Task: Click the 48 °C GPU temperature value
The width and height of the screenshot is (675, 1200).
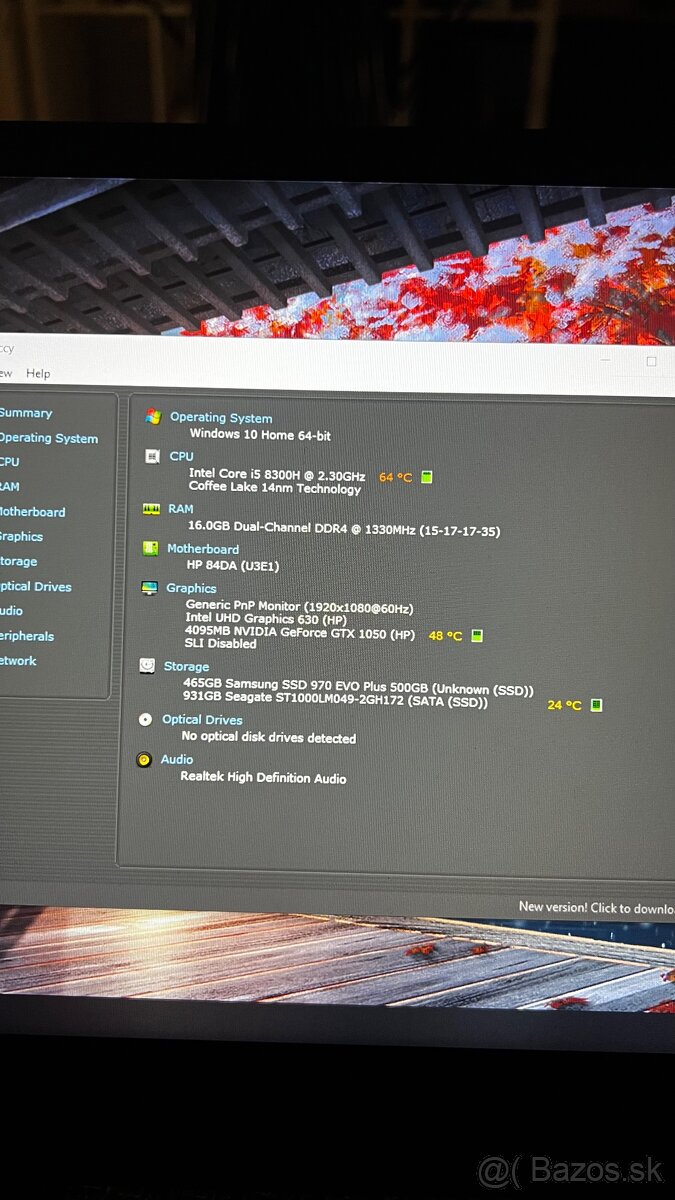Action: tap(445, 635)
